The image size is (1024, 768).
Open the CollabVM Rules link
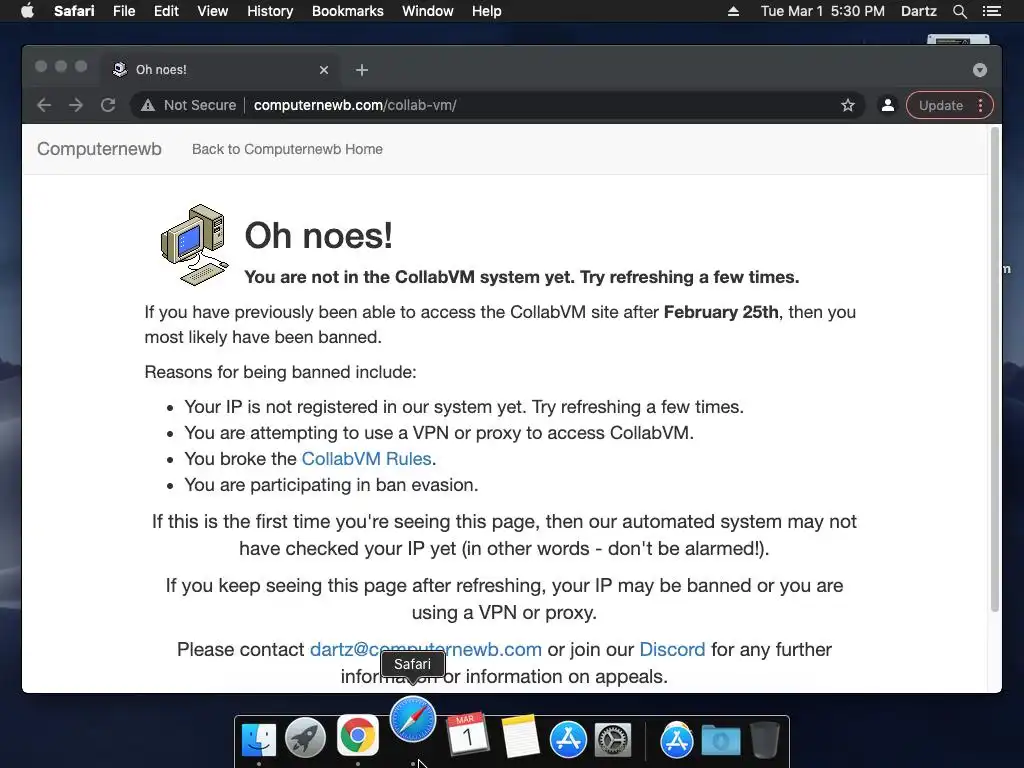pyautogui.click(x=366, y=458)
